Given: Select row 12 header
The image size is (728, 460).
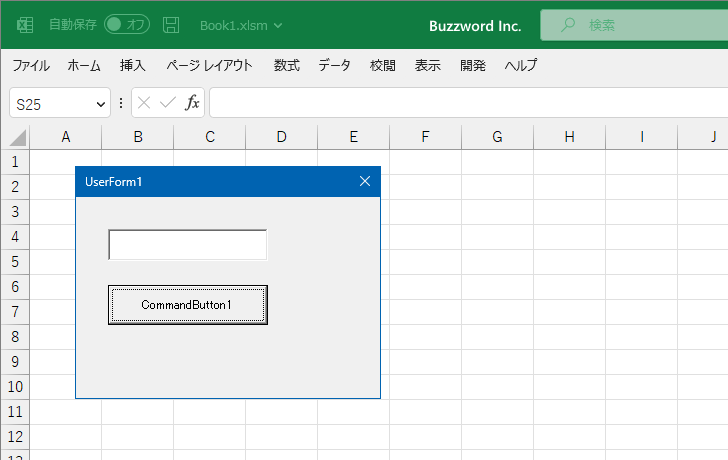Looking at the screenshot, I should 15,437.
